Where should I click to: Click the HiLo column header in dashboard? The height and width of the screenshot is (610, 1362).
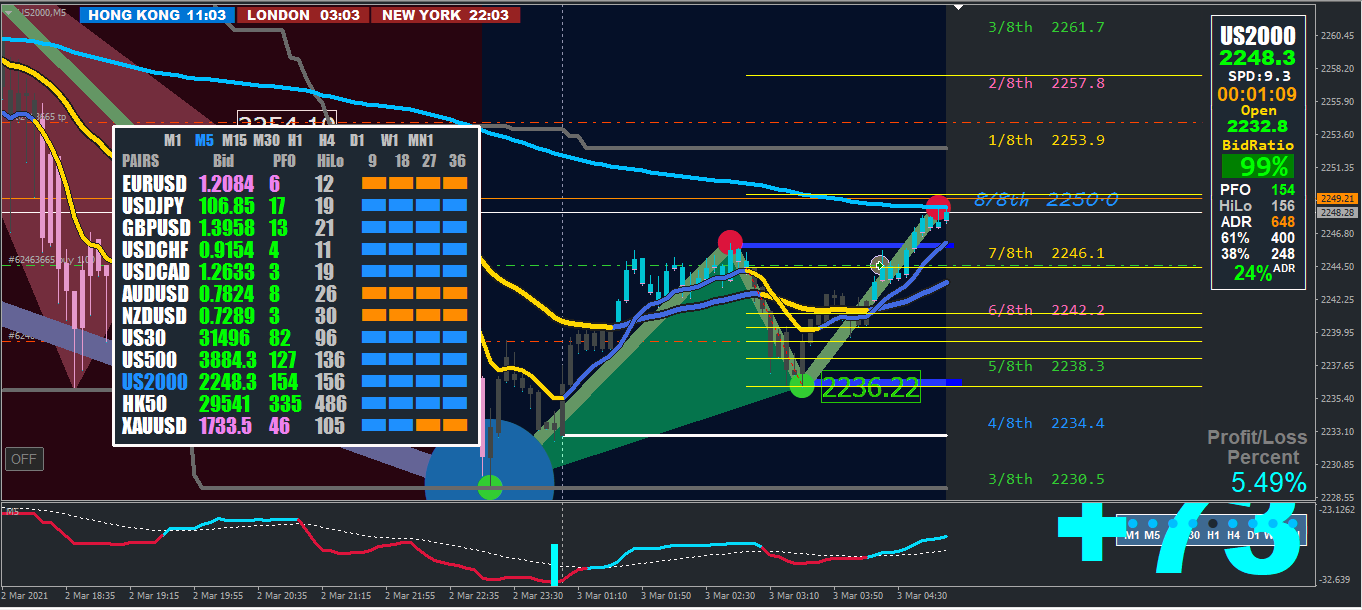click(329, 160)
